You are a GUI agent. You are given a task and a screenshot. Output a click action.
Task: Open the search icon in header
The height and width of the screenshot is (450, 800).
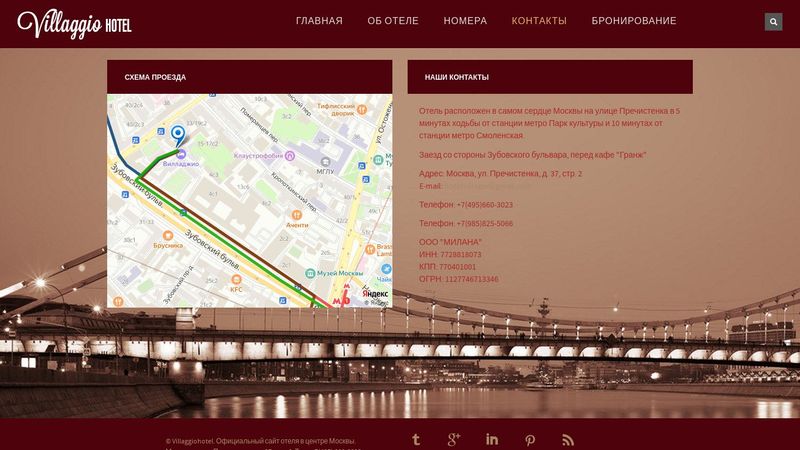tap(773, 21)
